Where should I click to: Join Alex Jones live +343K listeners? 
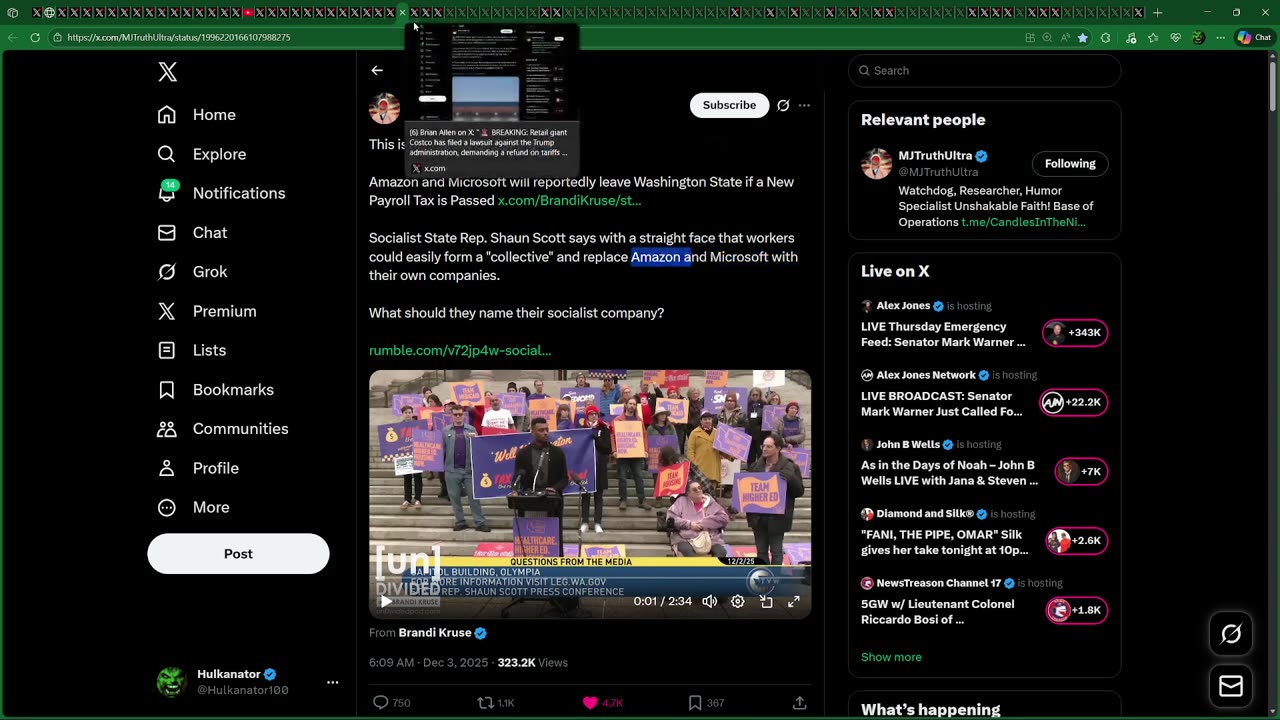[1075, 333]
